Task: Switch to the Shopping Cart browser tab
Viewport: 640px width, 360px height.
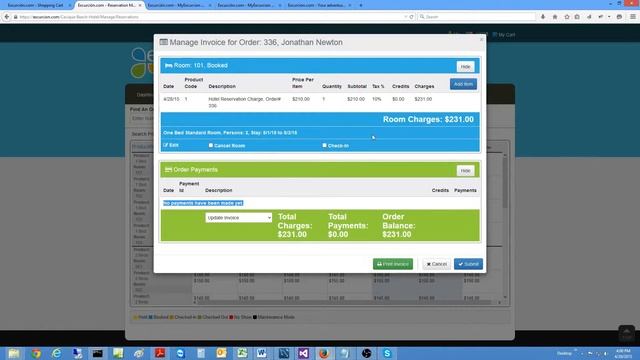Action: point(38,5)
